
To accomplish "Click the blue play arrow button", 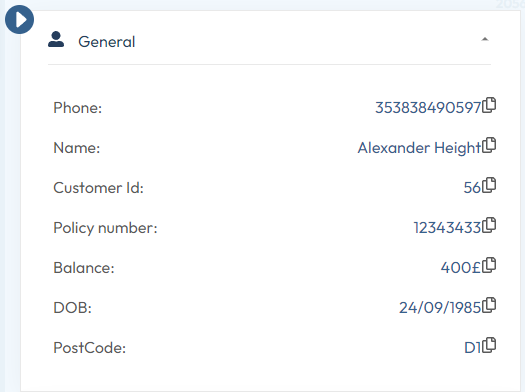I will 19,19.
